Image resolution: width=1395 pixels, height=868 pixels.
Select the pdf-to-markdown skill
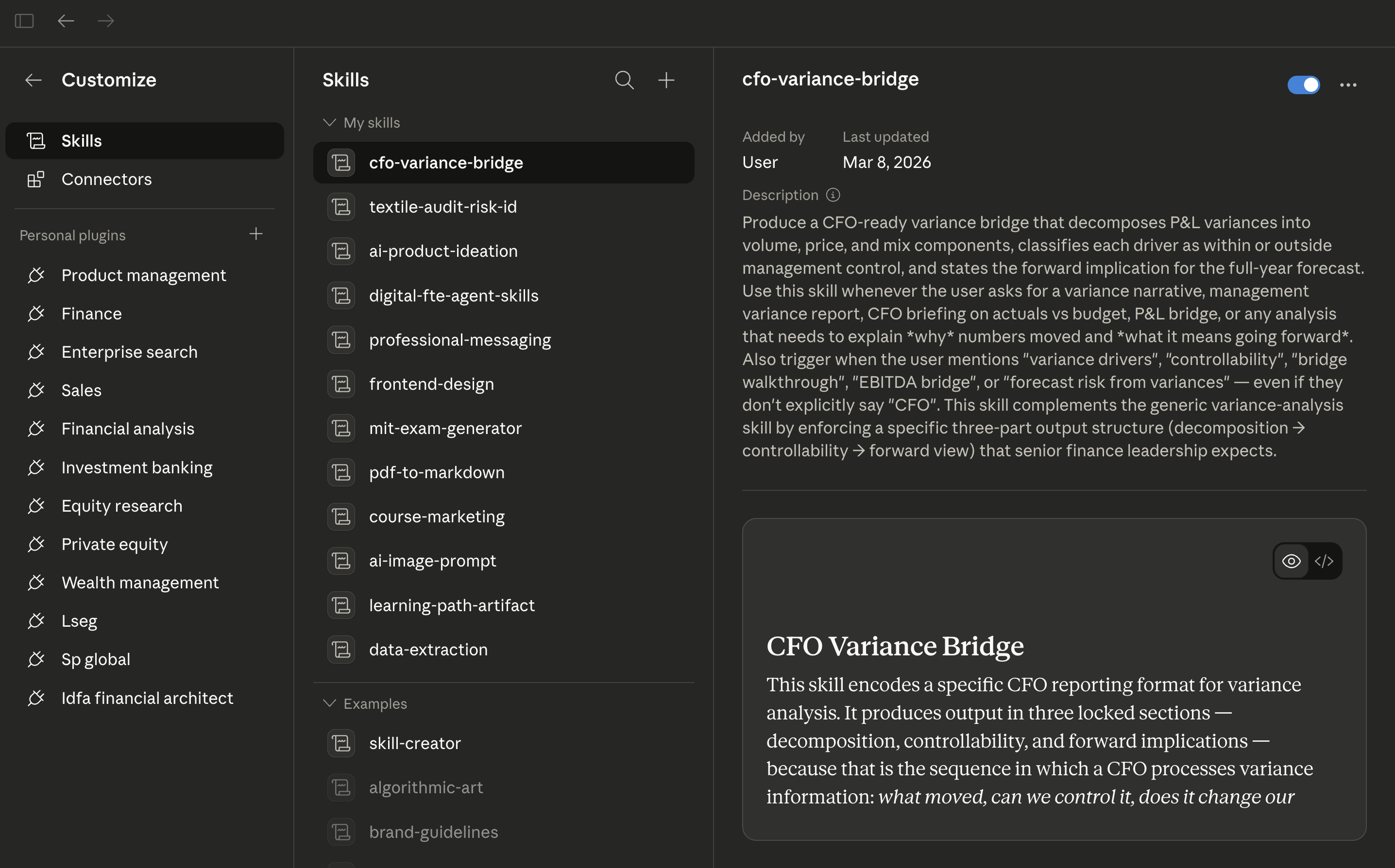coord(436,472)
